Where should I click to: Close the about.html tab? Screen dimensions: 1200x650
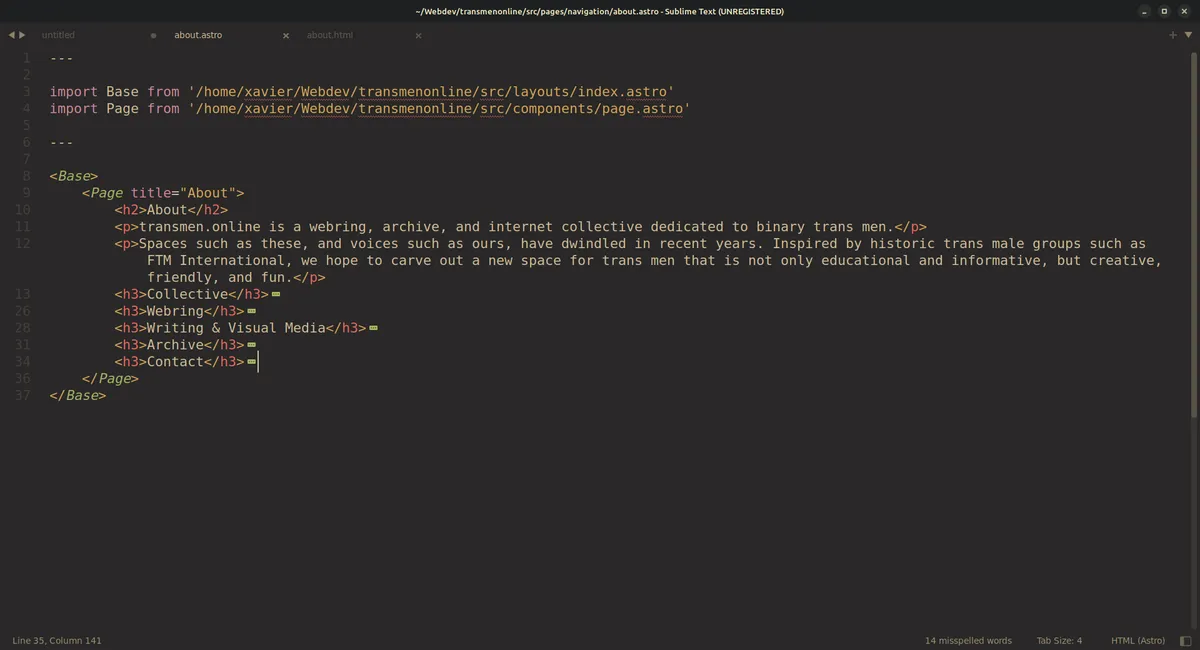click(418, 35)
